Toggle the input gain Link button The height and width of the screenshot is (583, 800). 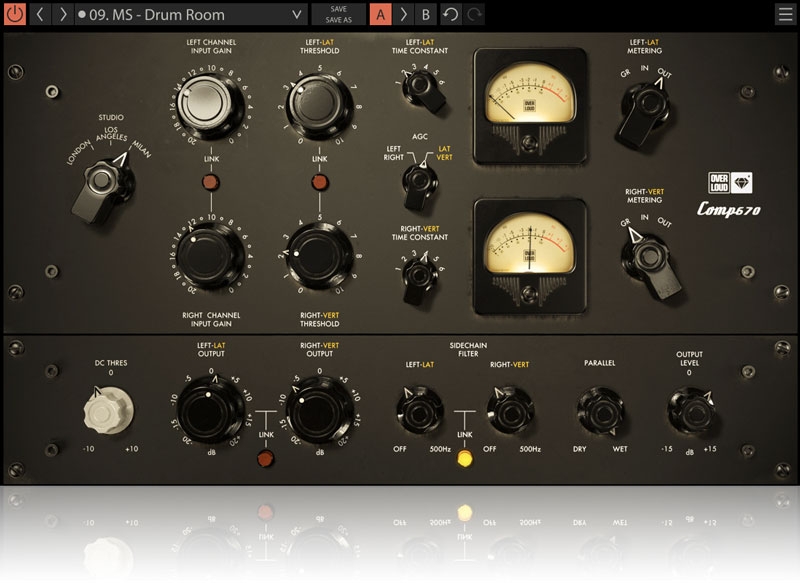pyautogui.click(x=211, y=182)
